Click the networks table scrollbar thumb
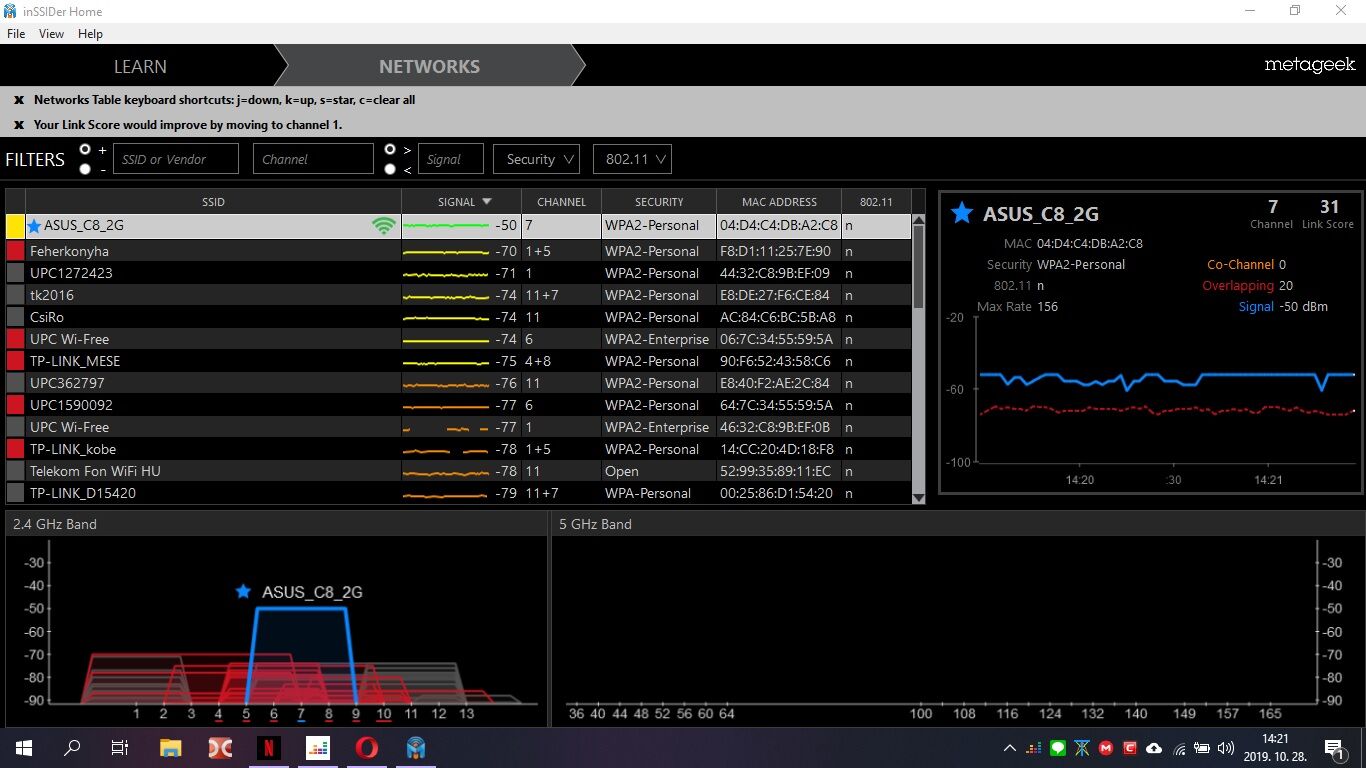This screenshot has width=1366, height=768. click(x=918, y=268)
